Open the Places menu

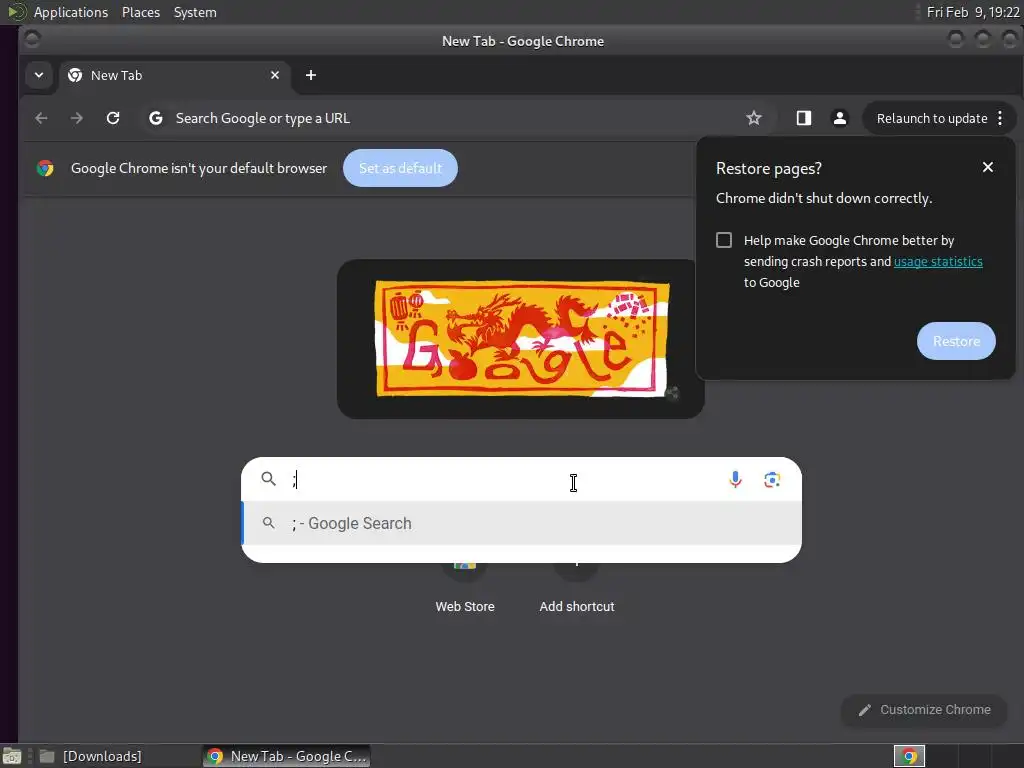coord(140,12)
